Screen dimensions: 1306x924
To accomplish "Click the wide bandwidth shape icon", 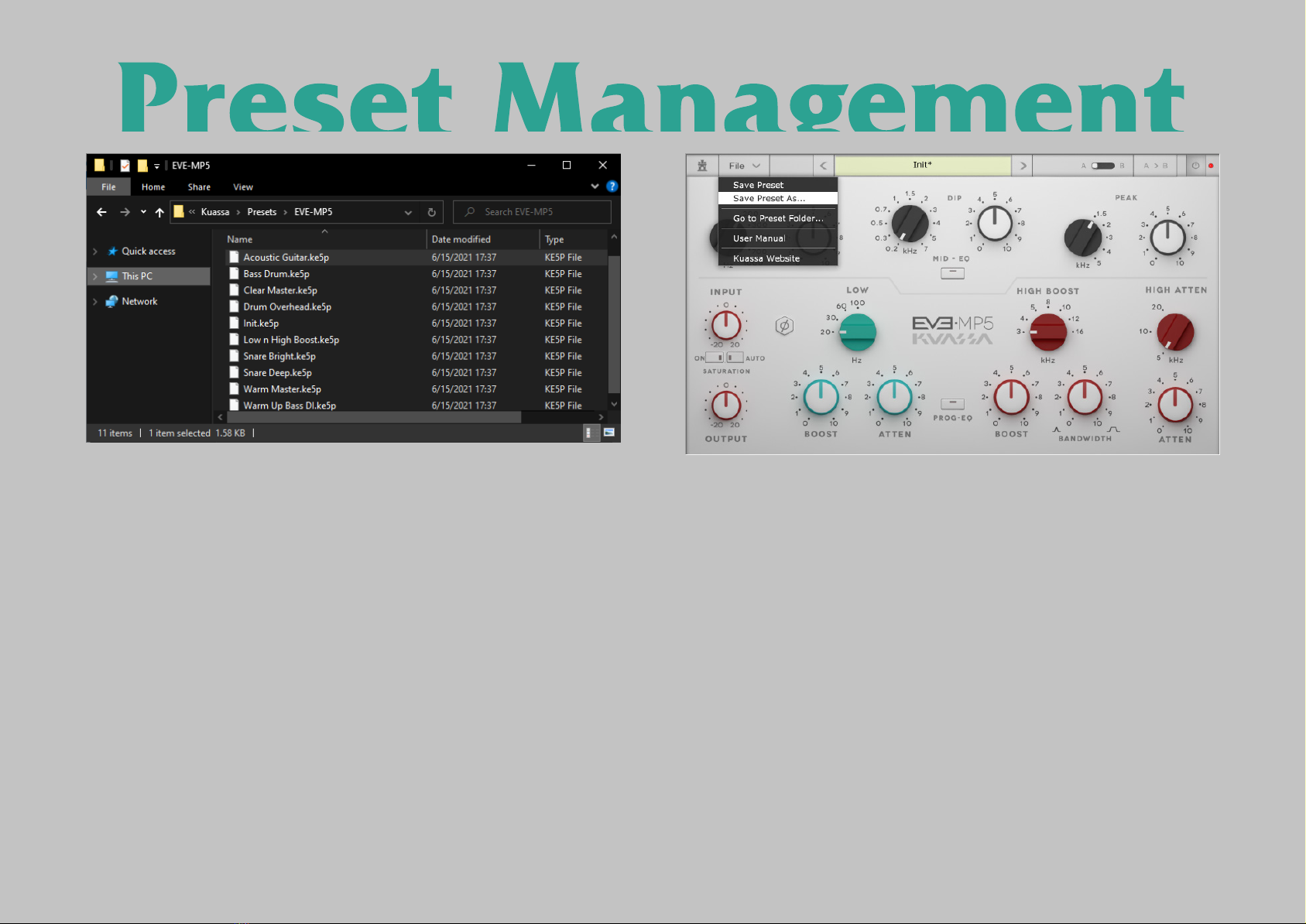I will click(x=1113, y=429).
